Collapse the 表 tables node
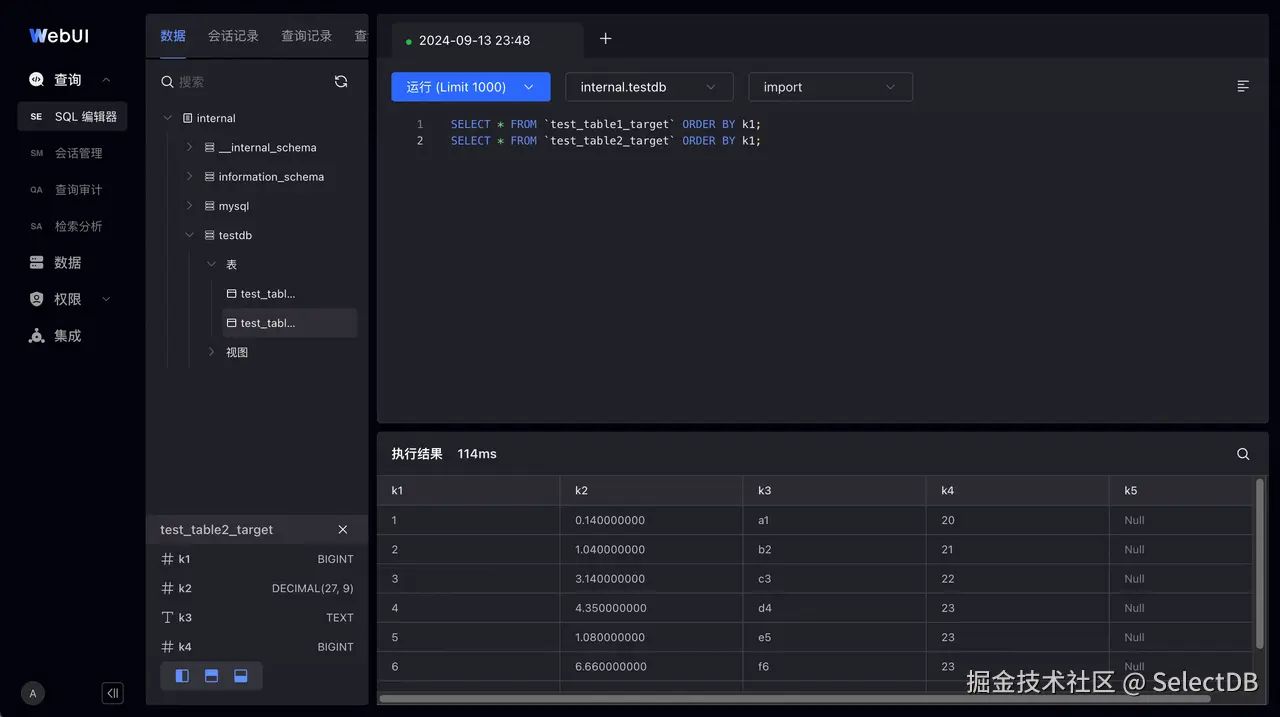 point(211,264)
